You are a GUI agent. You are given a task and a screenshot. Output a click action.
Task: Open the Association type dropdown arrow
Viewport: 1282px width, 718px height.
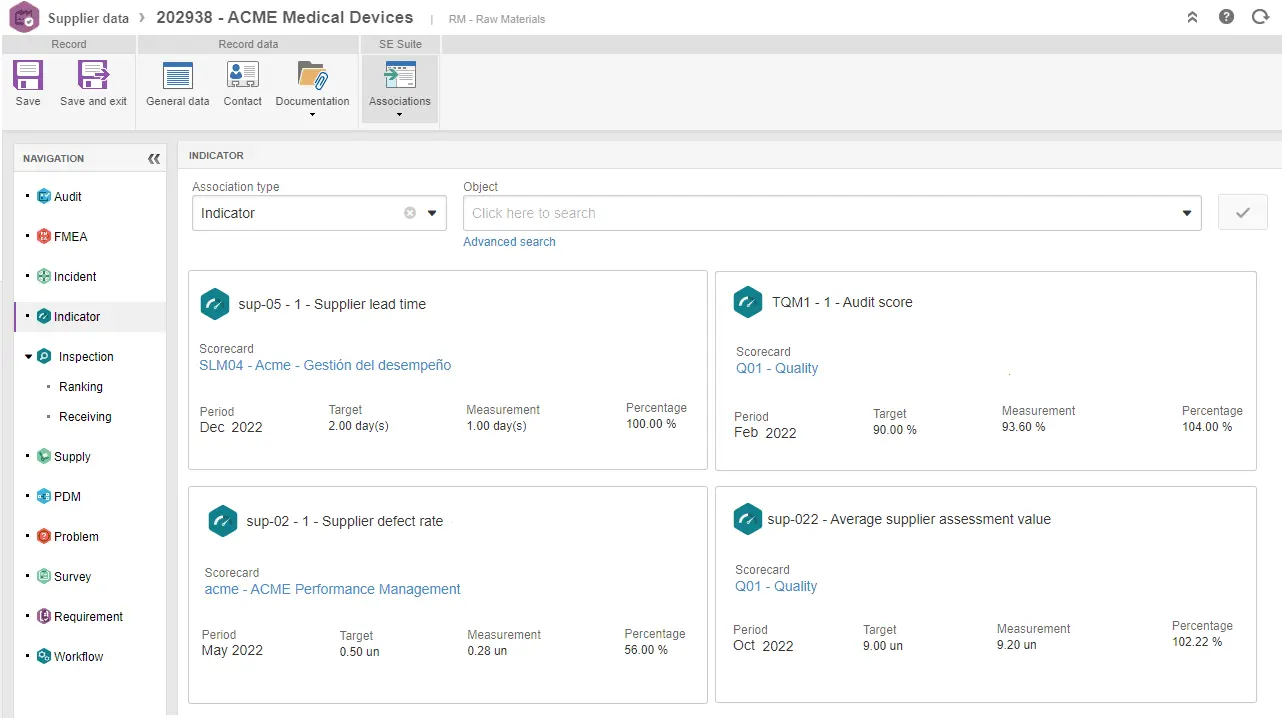(433, 213)
